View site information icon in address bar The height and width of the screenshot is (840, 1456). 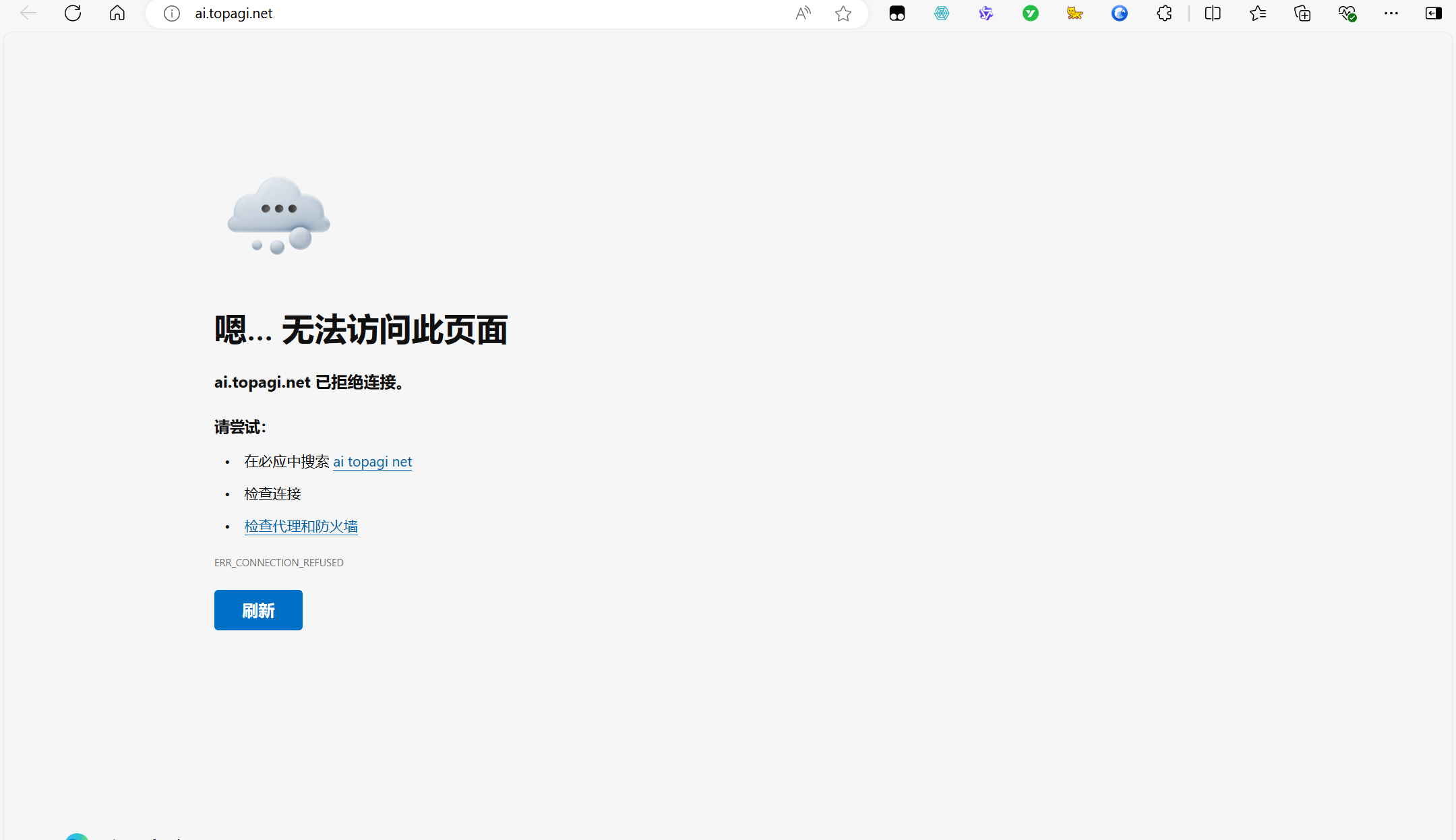172,13
